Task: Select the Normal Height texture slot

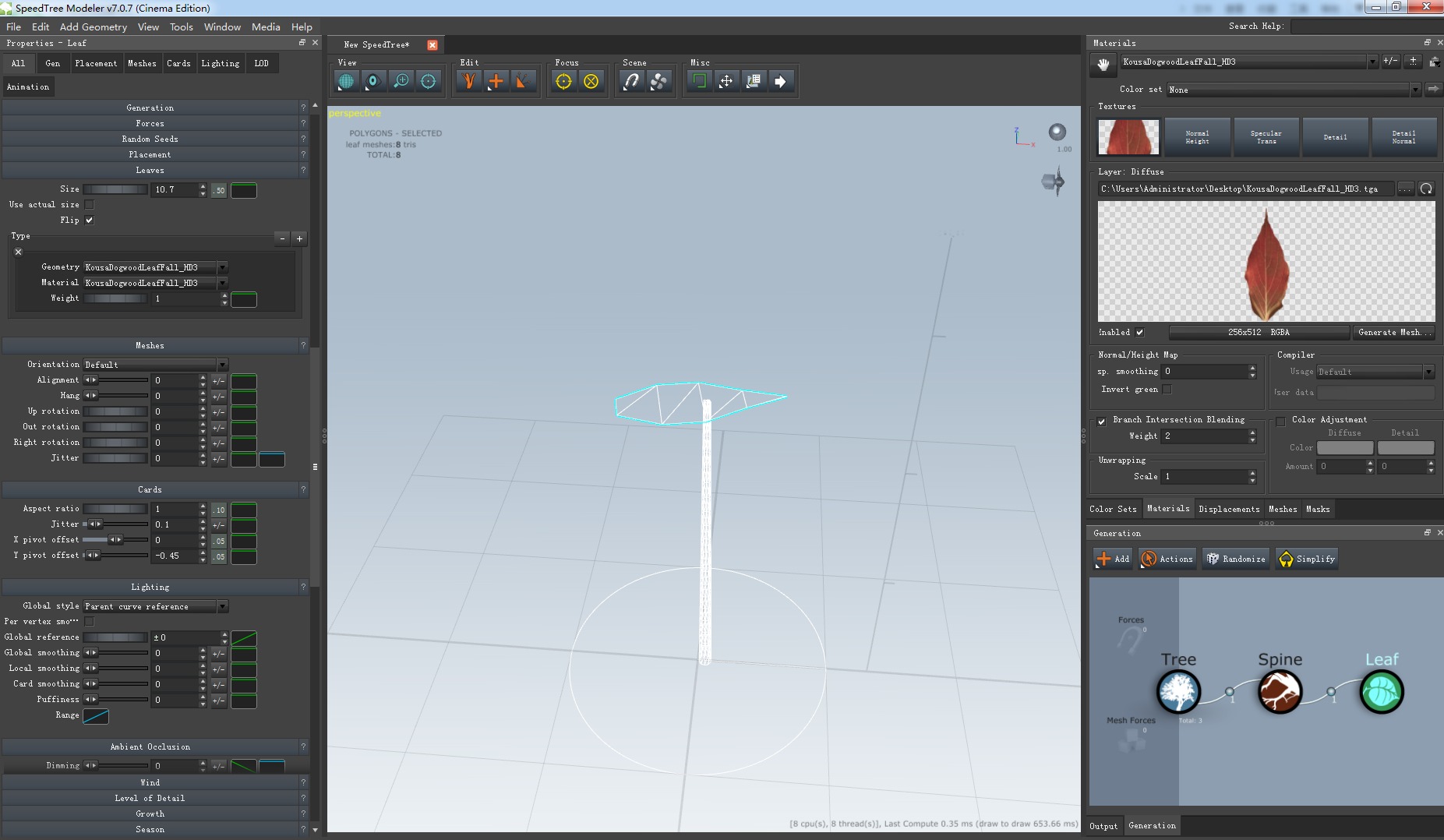Action: [1197, 137]
